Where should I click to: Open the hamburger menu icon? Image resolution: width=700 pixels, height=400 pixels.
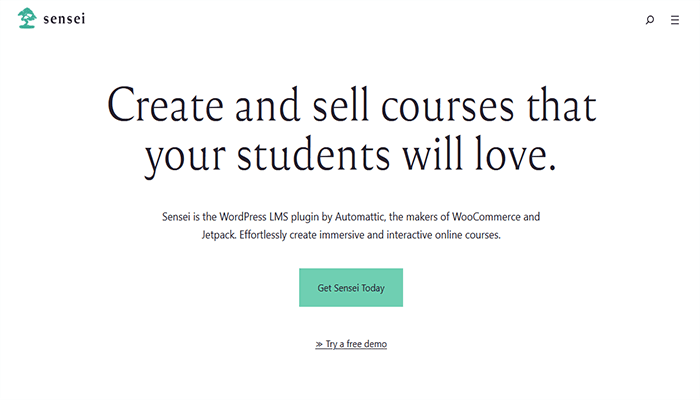tap(675, 19)
